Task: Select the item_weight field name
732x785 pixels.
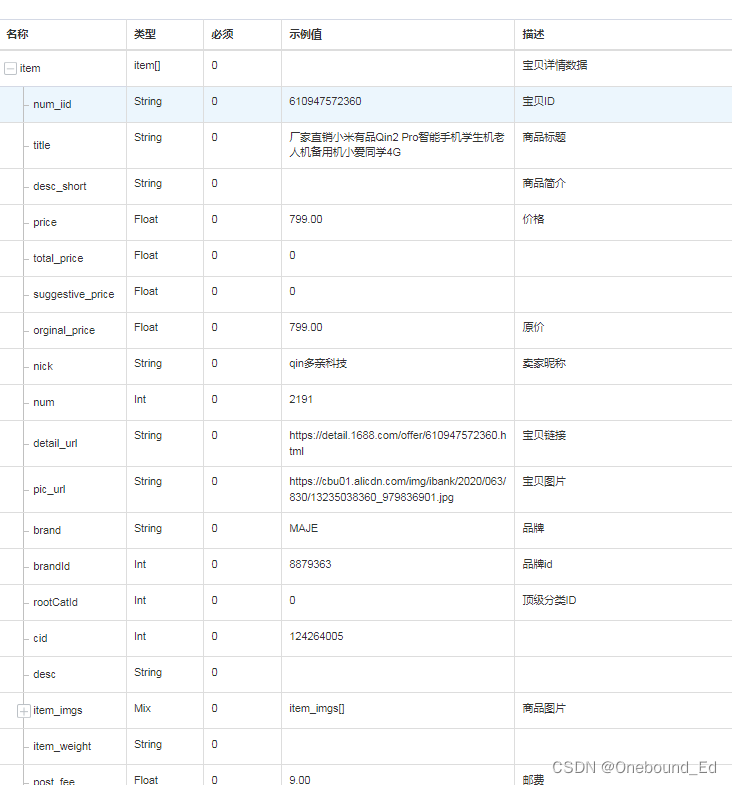Action: point(62,746)
